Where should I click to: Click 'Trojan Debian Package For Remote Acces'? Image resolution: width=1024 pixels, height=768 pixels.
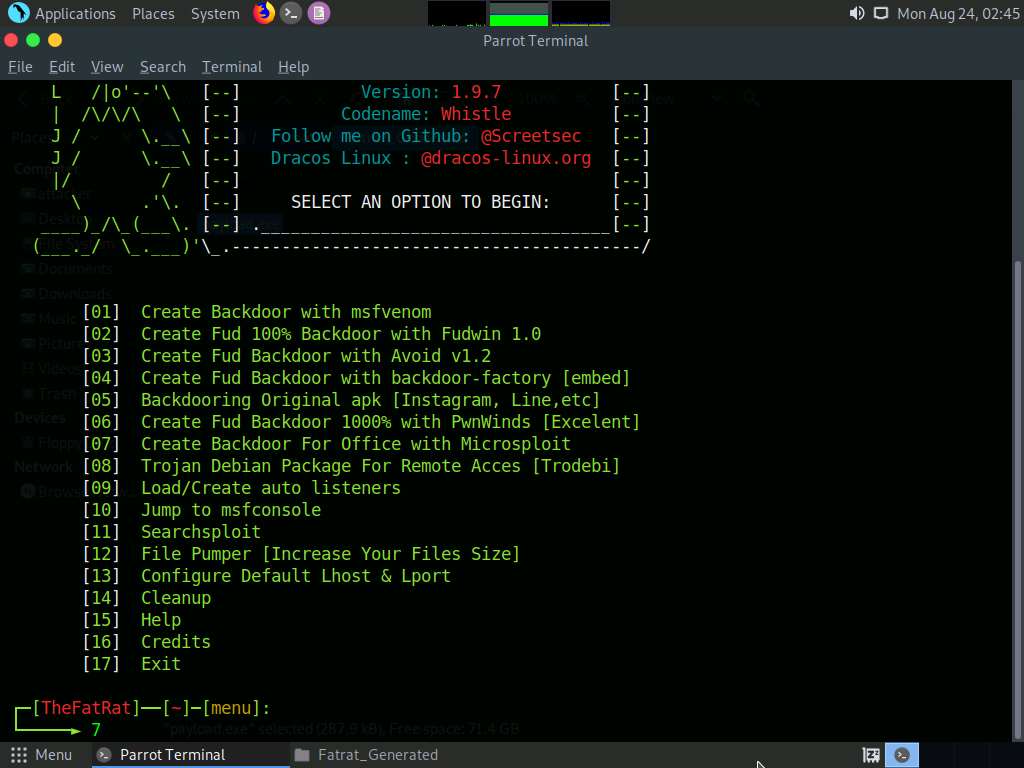(x=381, y=466)
